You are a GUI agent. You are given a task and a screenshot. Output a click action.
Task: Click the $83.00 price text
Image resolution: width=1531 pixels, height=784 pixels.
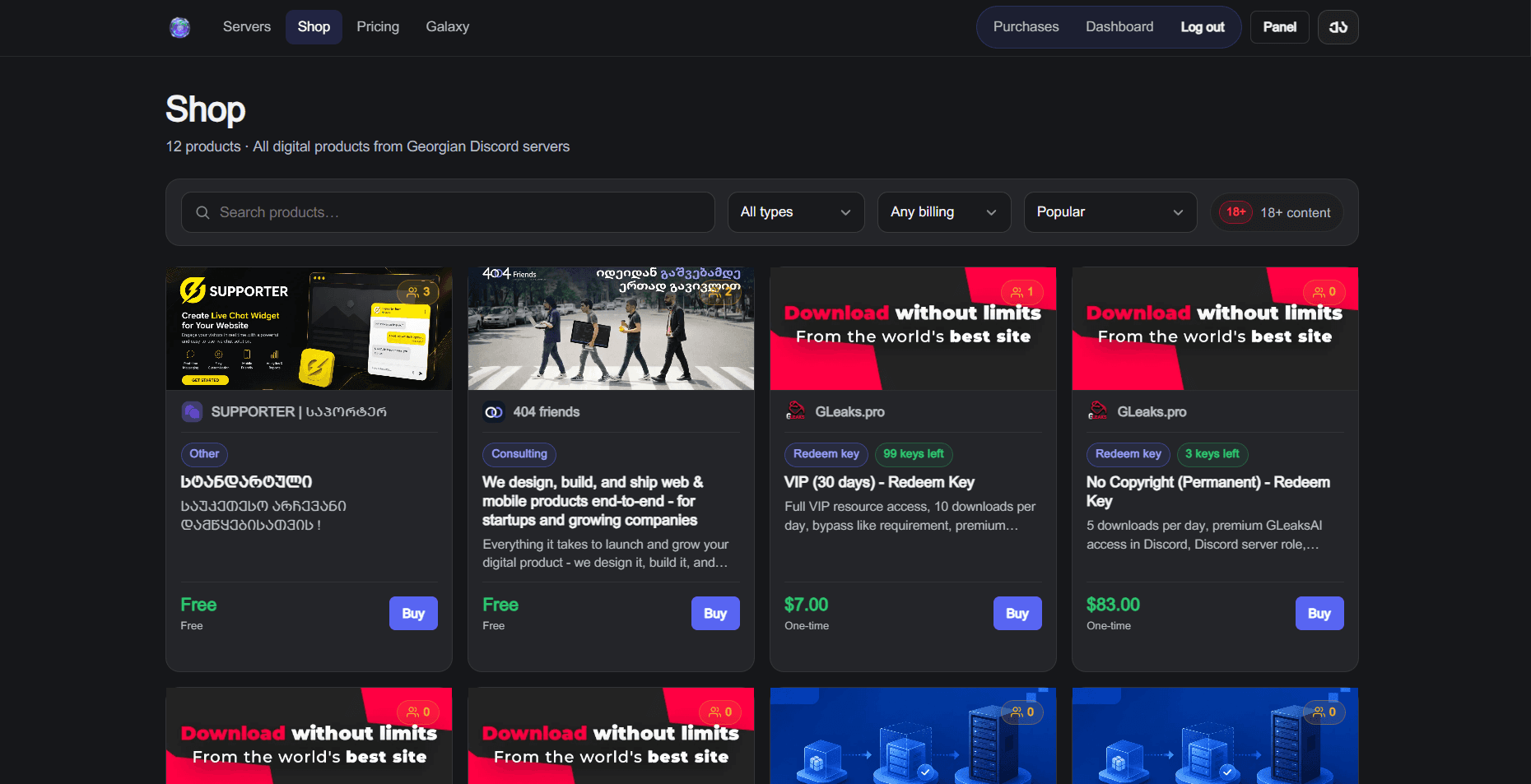coord(1113,605)
